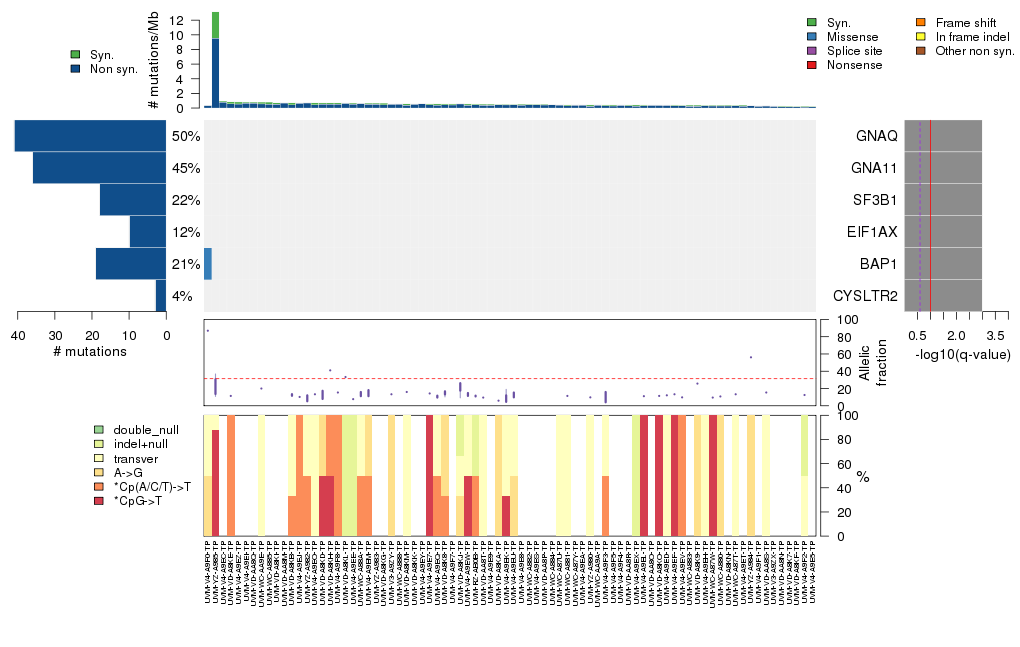Click the 45% label beside GNA11 row
Image resolution: width=1020 pixels, height=647 pixels.
186,168
